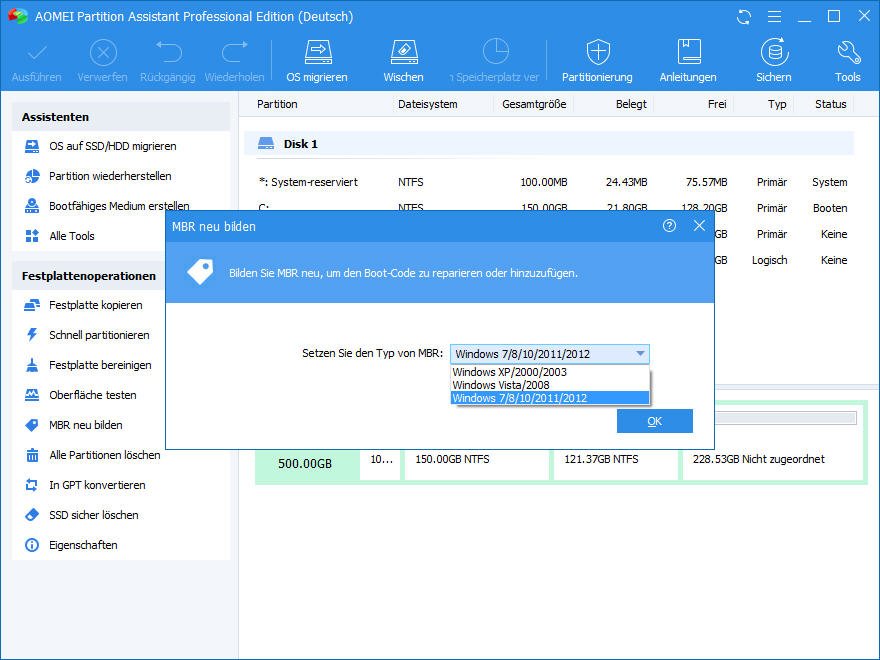Click the Status column header
This screenshot has height=660, width=880.
coord(831,104)
